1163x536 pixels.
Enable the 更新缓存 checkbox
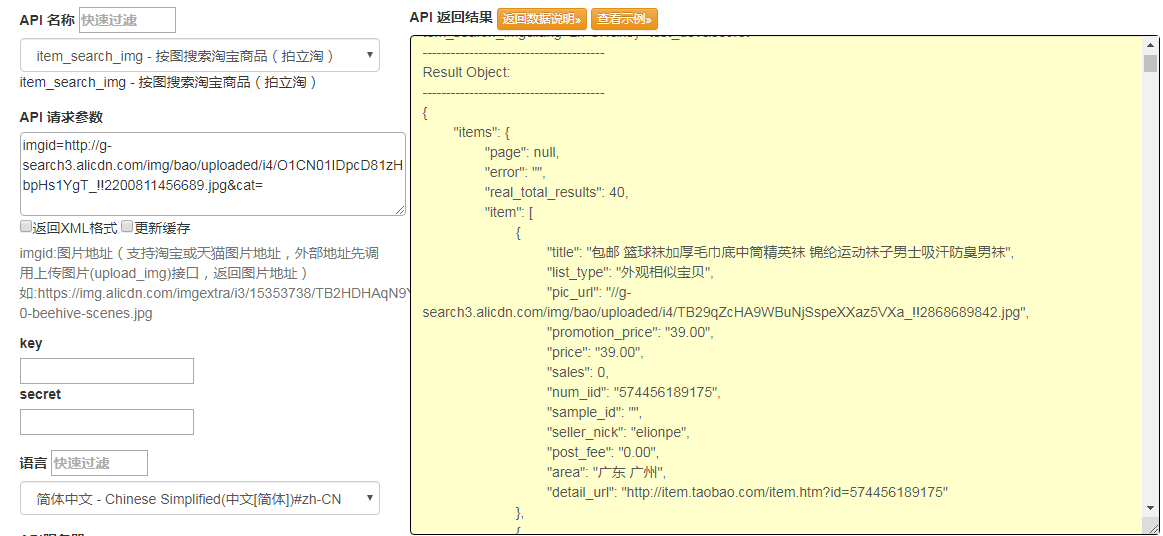point(127,227)
